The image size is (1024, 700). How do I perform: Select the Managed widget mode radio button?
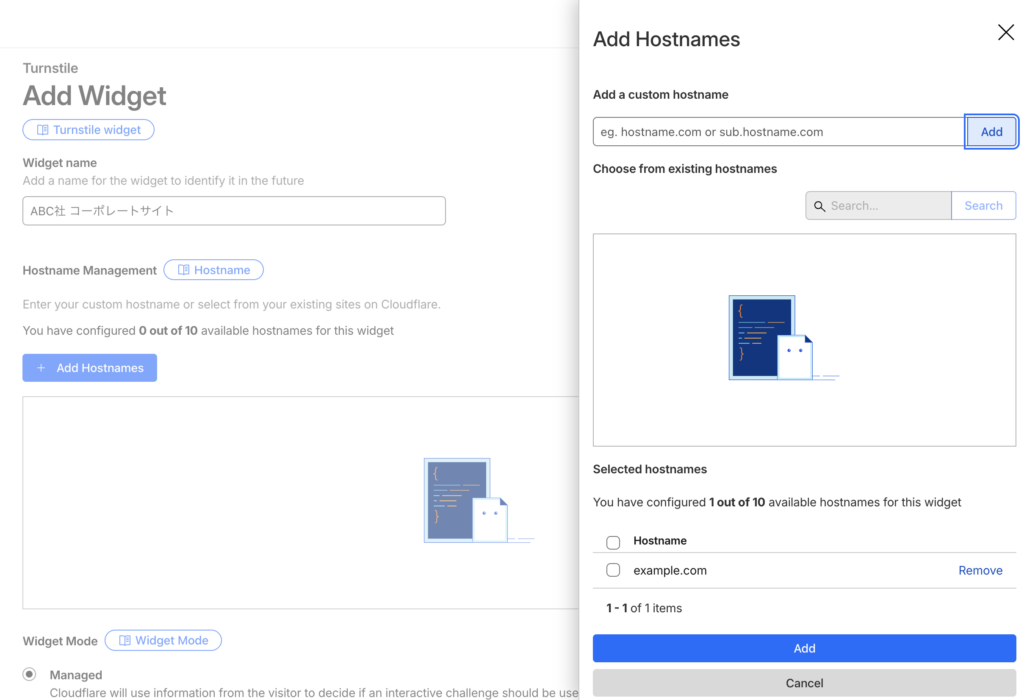point(29,675)
